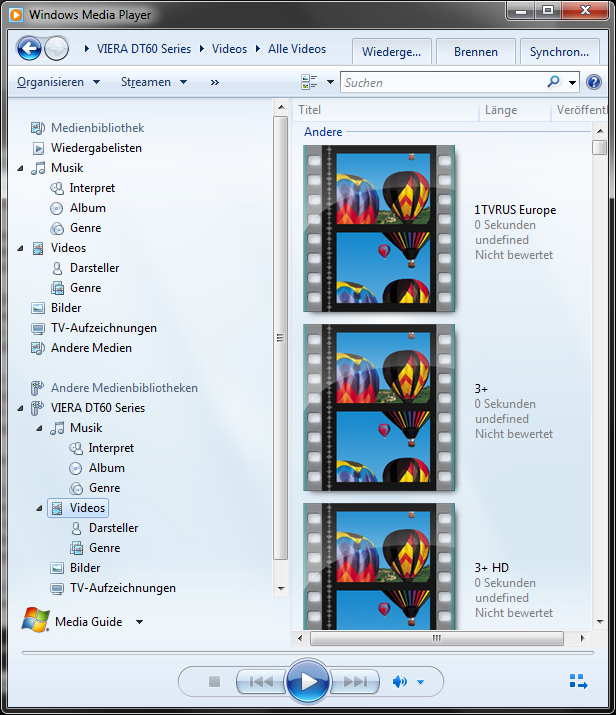Click the playback seek bar
616x715 pixels.
click(308, 653)
